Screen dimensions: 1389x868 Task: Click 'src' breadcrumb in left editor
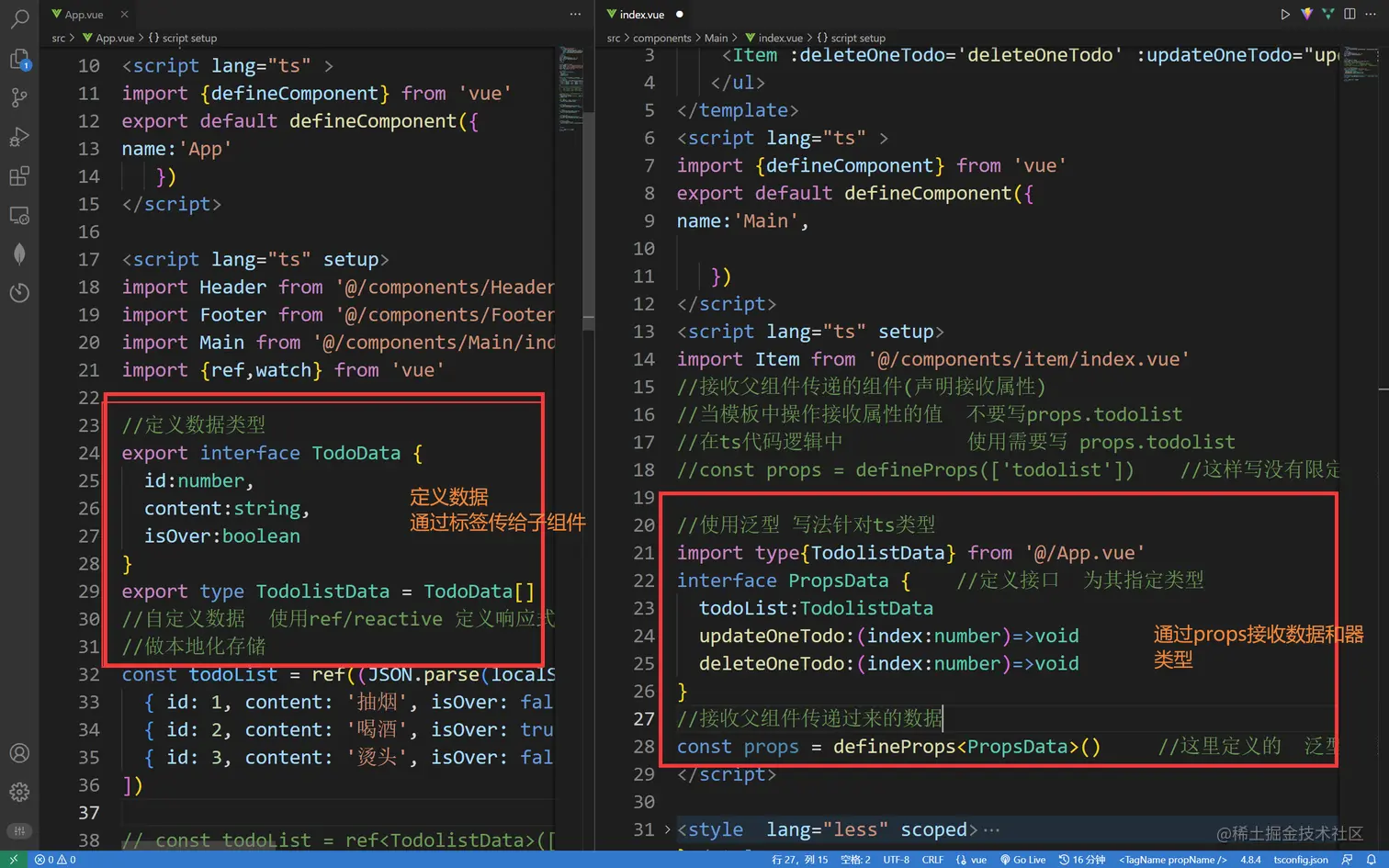coord(59,38)
